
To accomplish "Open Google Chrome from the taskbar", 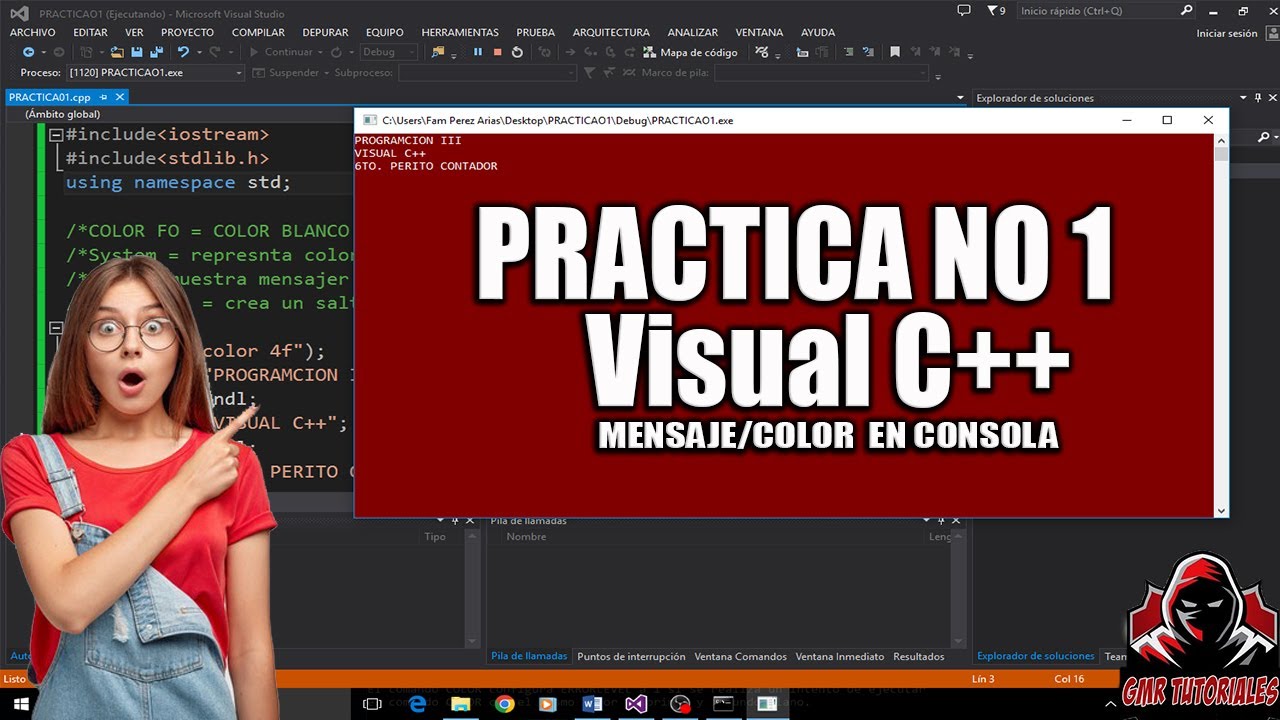I will [505, 704].
